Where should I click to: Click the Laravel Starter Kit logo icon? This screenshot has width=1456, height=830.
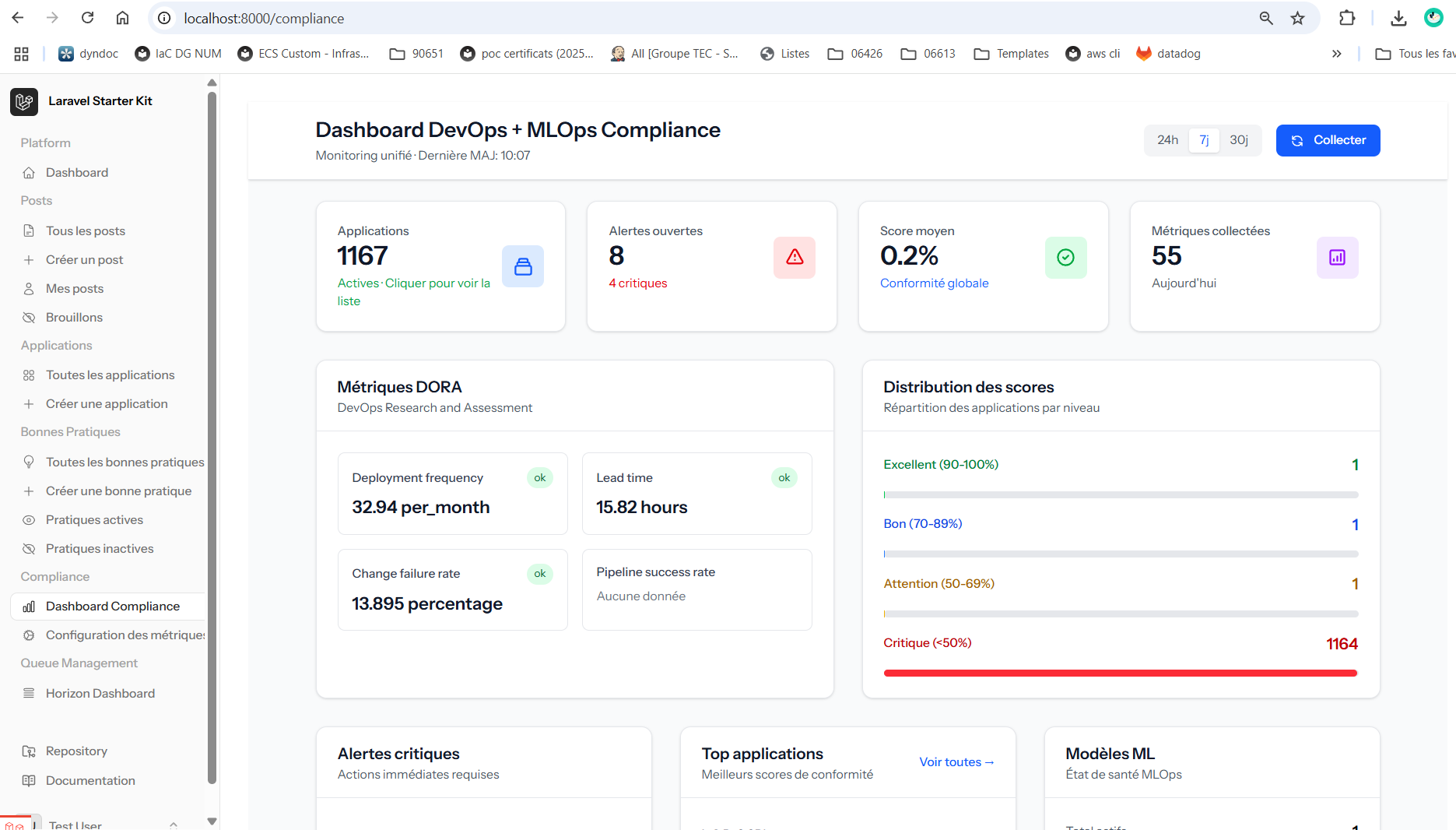24,101
